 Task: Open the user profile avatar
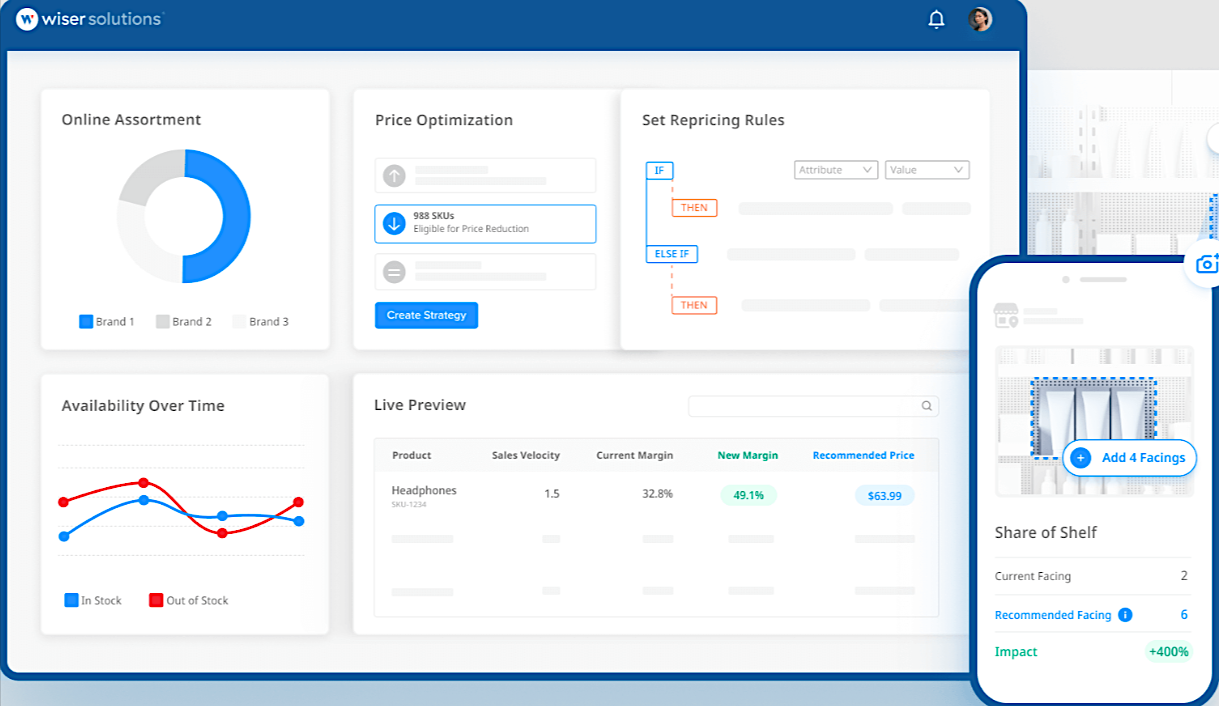tap(980, 19)
